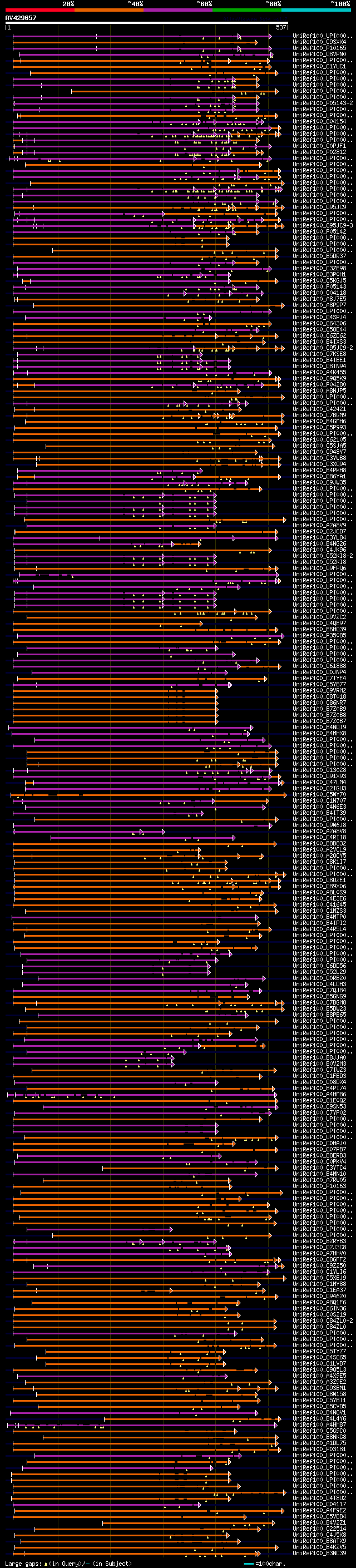
Task: Select hit UniRef100_Q4SPJ4
Action: click(319, 318)
